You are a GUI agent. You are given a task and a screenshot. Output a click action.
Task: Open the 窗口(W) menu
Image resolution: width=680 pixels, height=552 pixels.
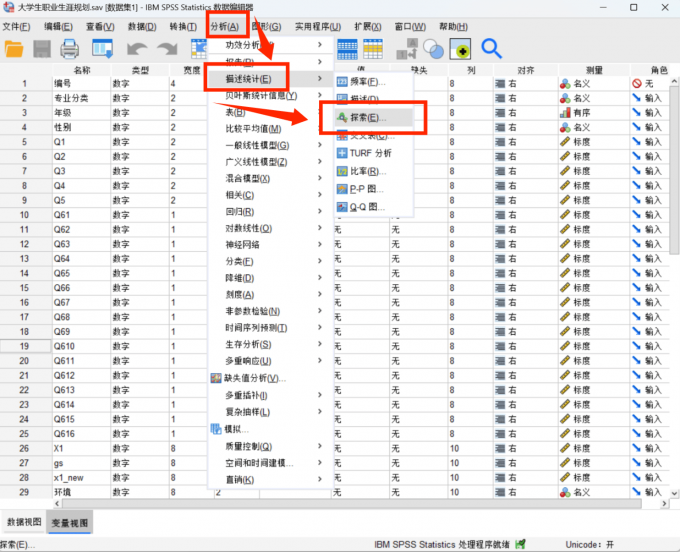[410, 27]
